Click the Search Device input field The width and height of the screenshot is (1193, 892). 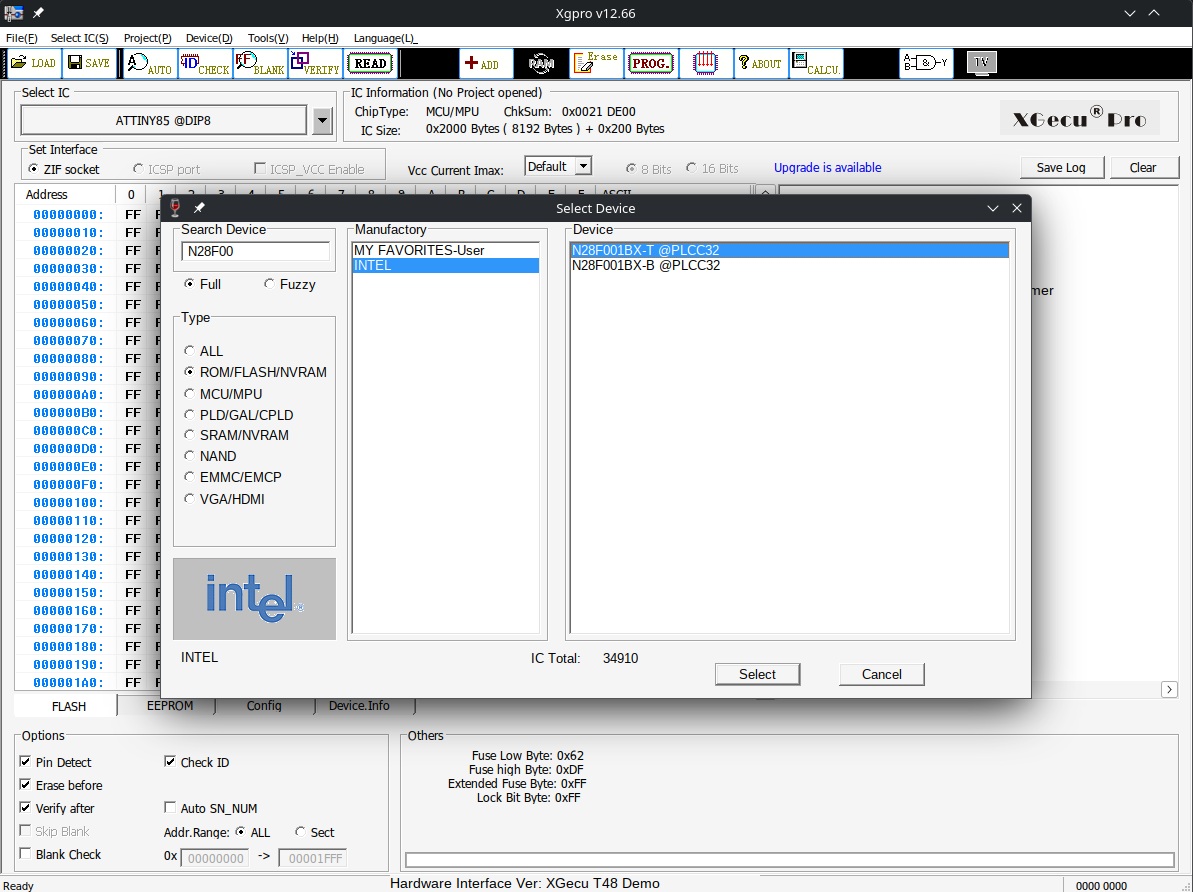coord(256,251)
